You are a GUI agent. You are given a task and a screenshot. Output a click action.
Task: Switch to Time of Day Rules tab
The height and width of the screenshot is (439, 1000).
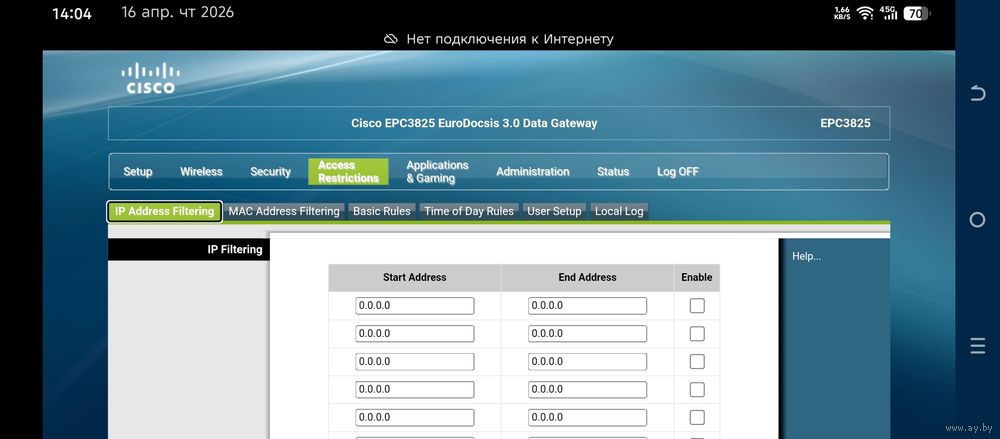point(469,212)
